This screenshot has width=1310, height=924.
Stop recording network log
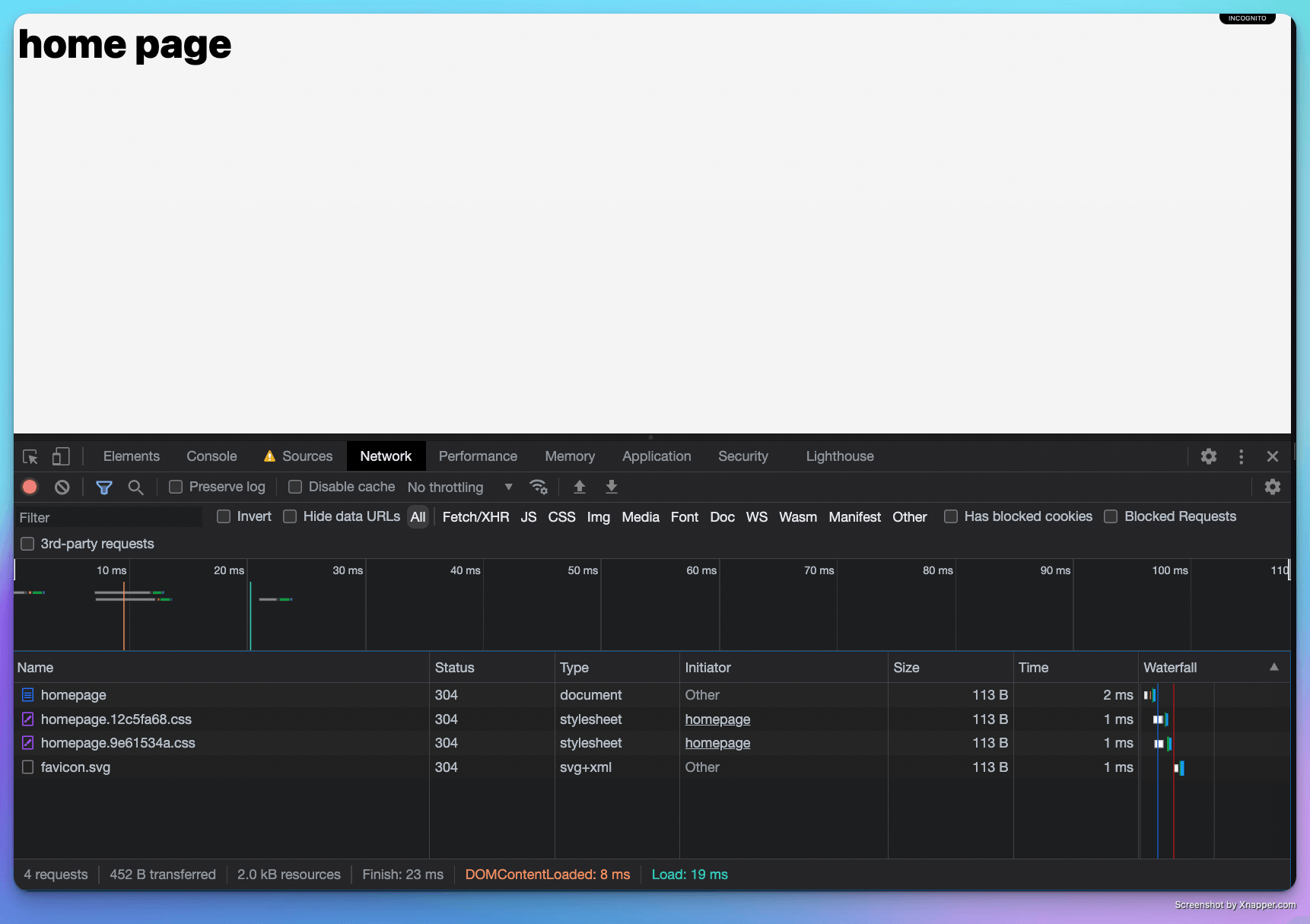30,487
